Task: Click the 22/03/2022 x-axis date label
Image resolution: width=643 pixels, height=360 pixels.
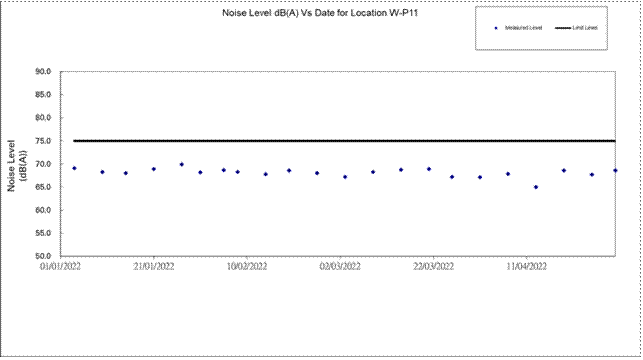Action: tap(433, 267)
